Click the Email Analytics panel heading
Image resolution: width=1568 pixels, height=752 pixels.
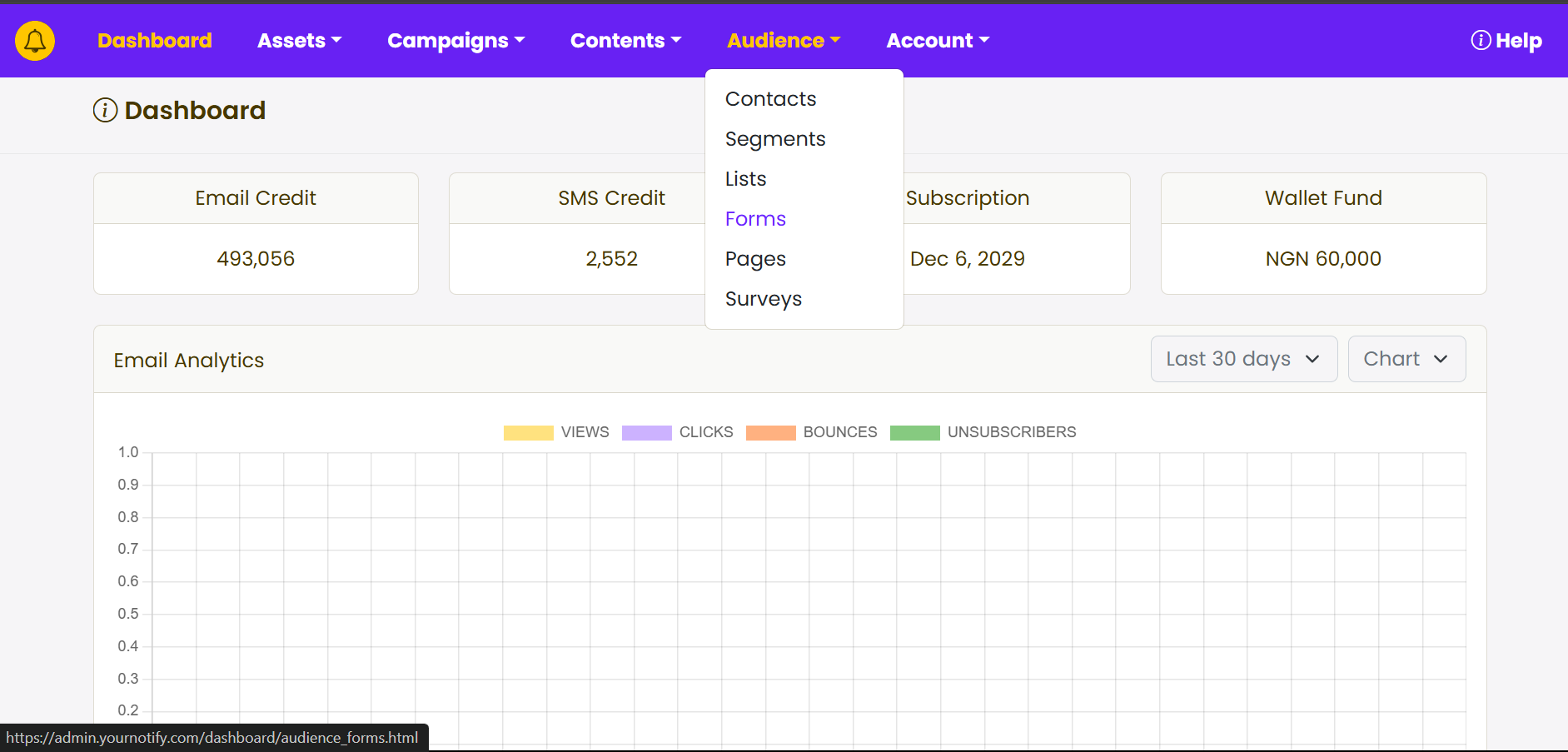click(189, 361)
